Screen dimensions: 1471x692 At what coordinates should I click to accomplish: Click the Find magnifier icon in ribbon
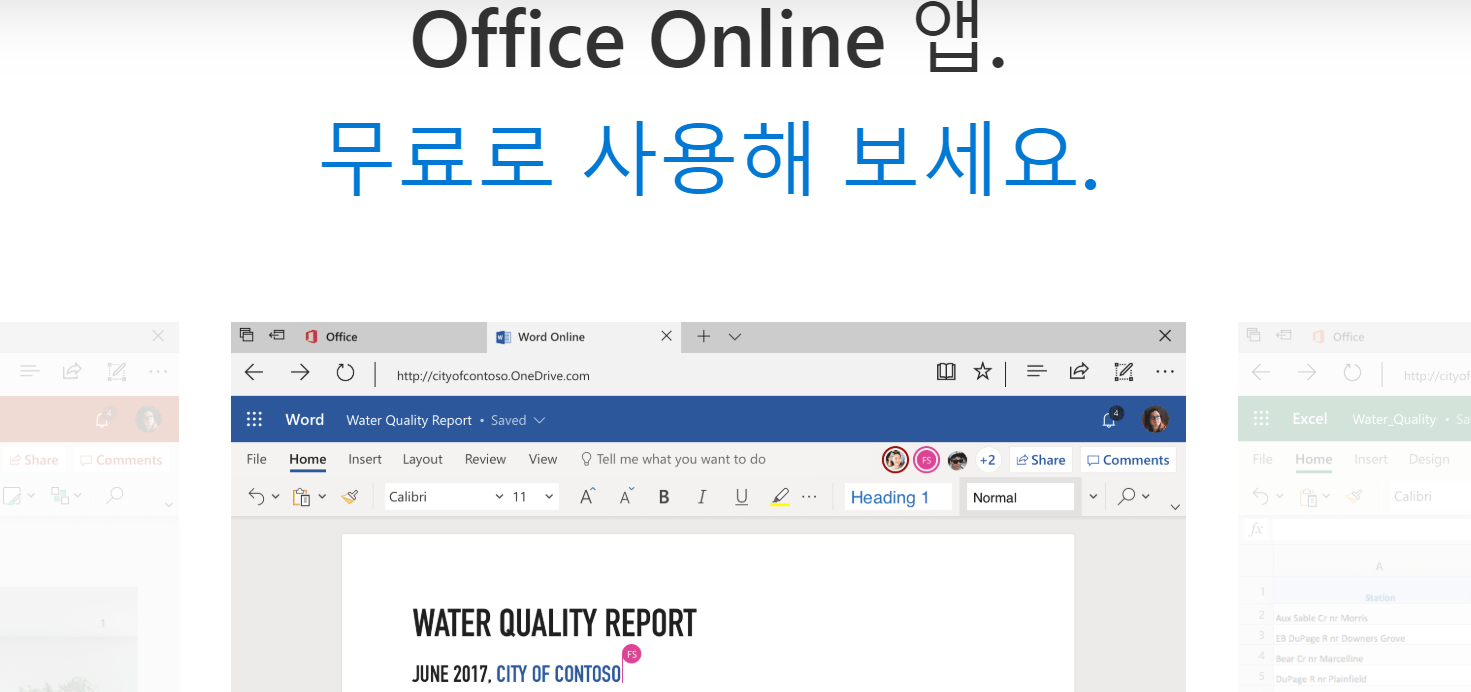[x=1127, y=496]
